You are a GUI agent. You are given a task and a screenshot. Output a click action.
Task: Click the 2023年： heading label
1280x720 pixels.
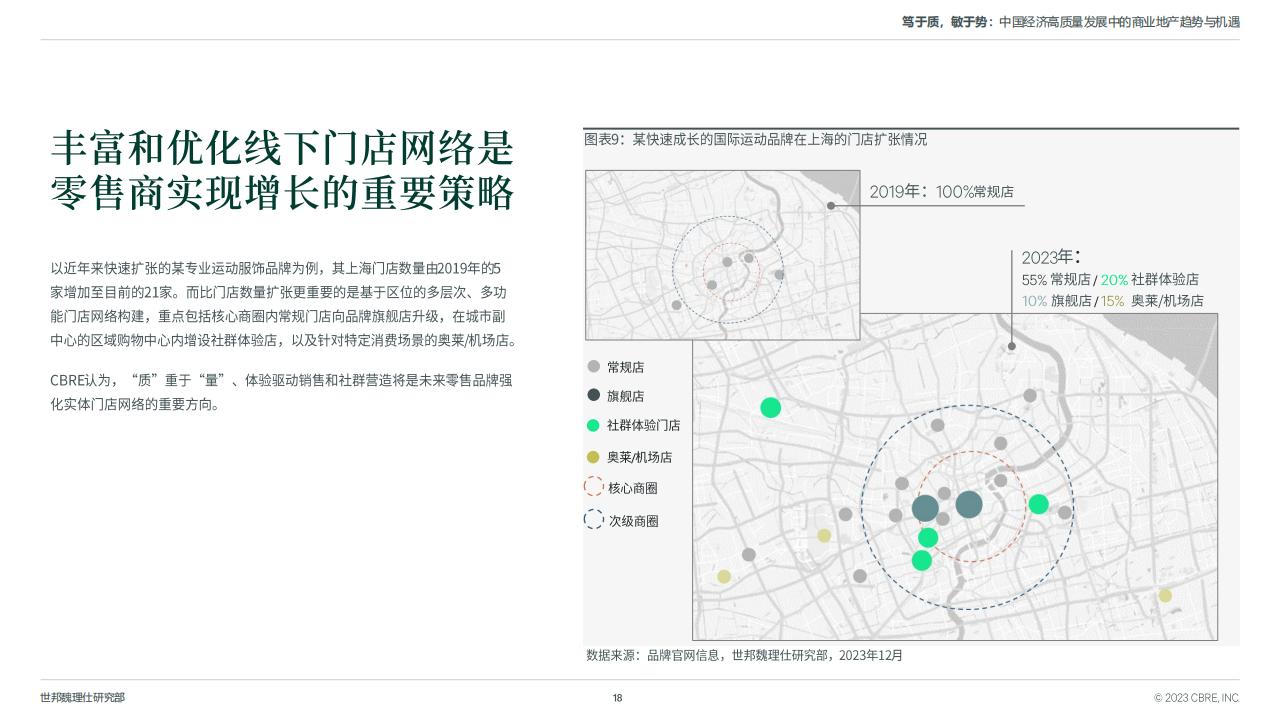point(1050,257)
